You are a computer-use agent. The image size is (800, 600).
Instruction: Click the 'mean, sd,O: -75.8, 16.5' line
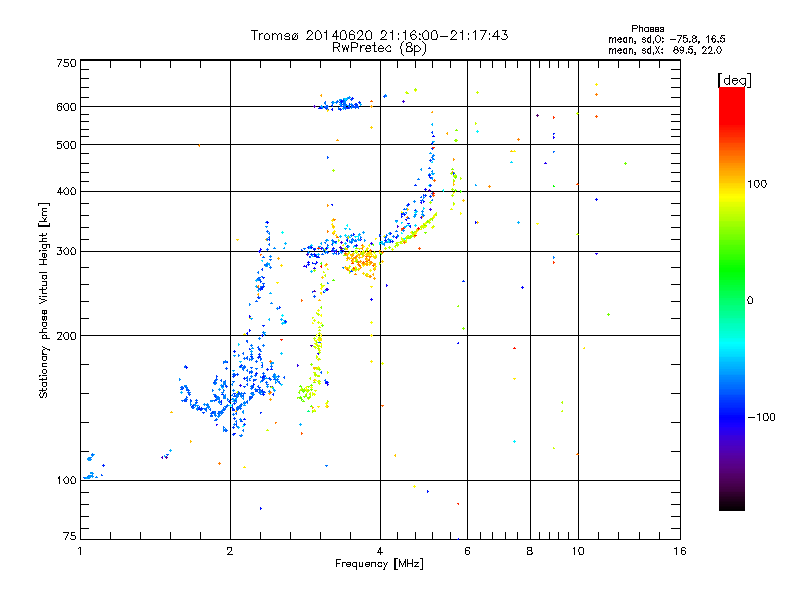pos(666,39)
